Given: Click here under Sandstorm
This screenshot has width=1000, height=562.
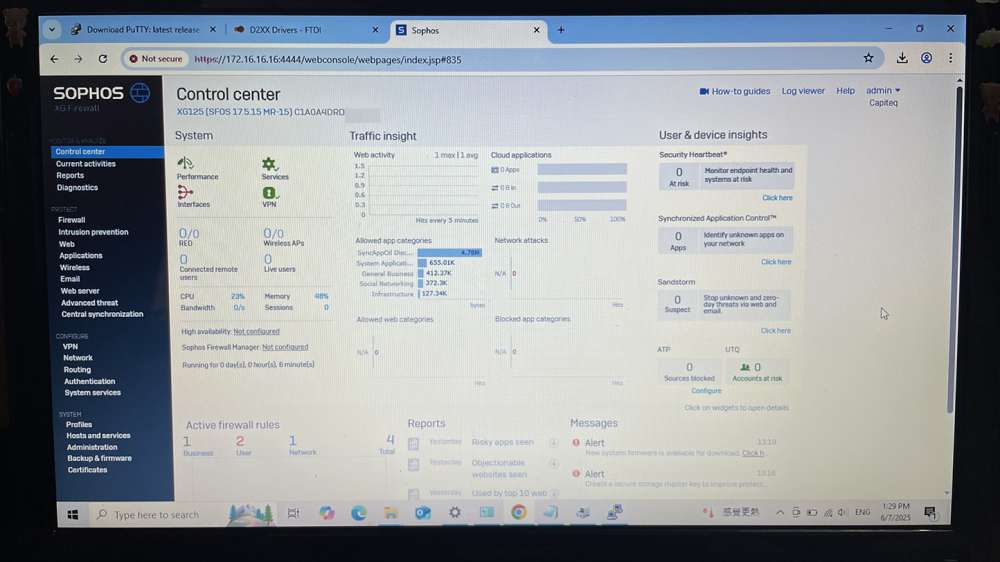Looking at the screenshot, I should pyautogui.click(x=775, y=330).
